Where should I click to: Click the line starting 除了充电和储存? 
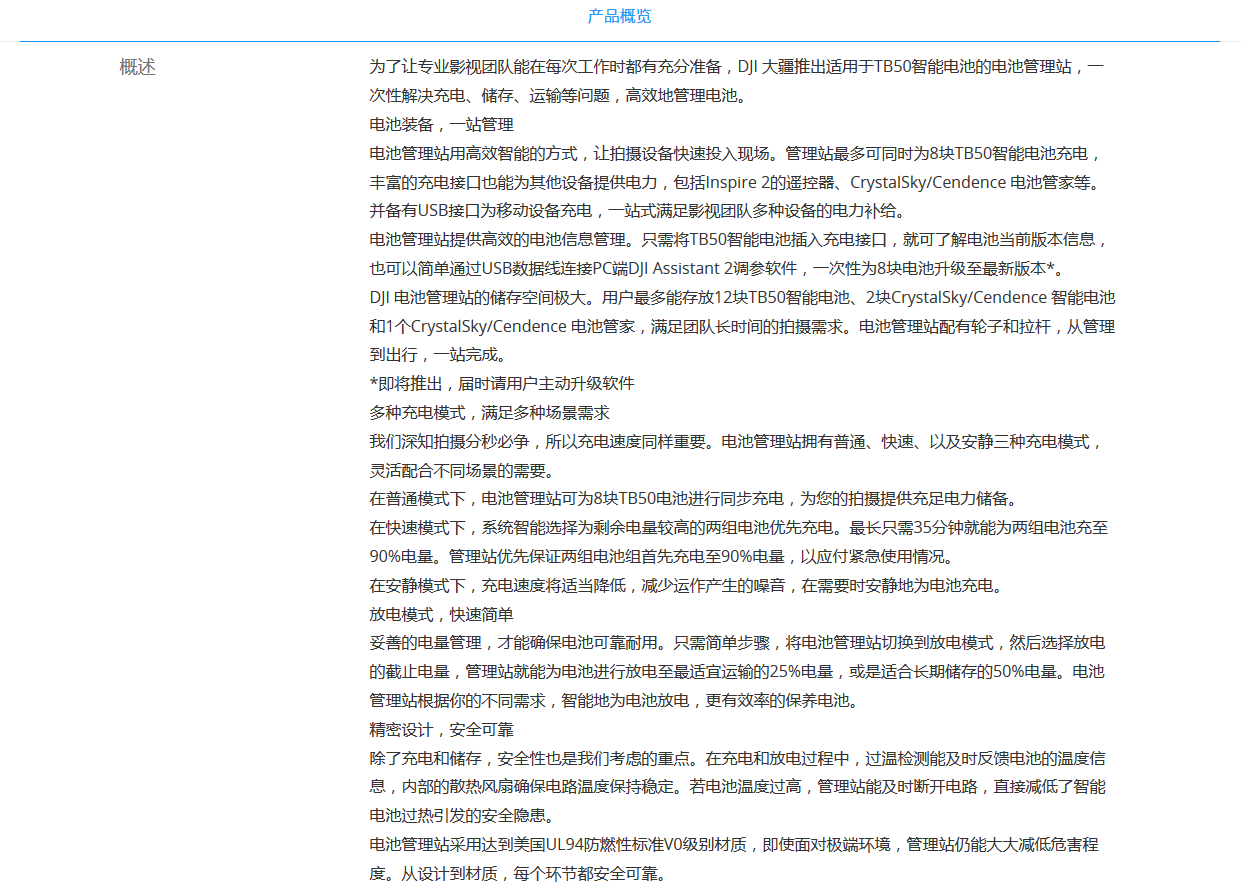pyautogui.click(x=737, y=758)
